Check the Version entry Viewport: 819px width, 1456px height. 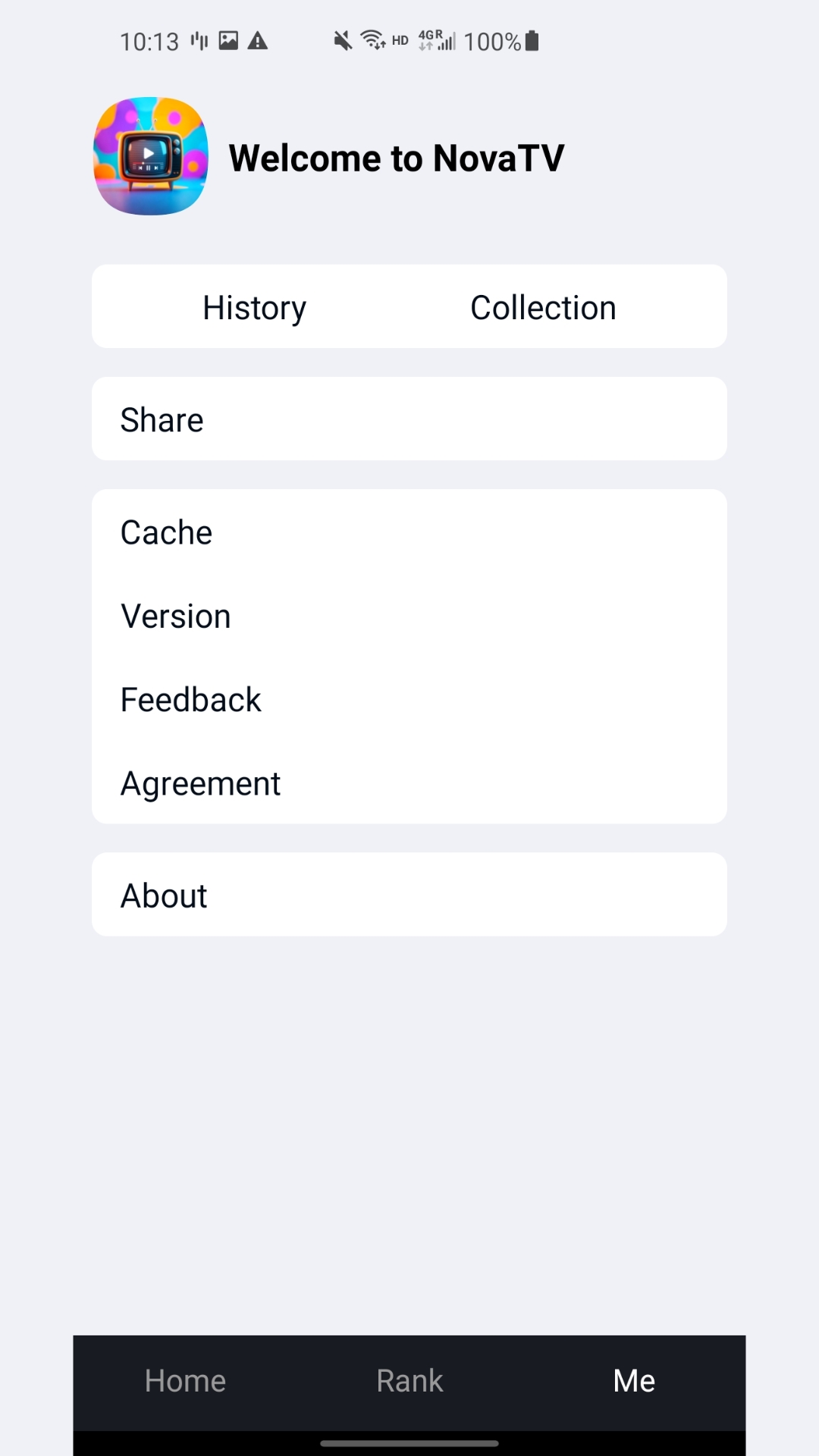click(409, 616)
